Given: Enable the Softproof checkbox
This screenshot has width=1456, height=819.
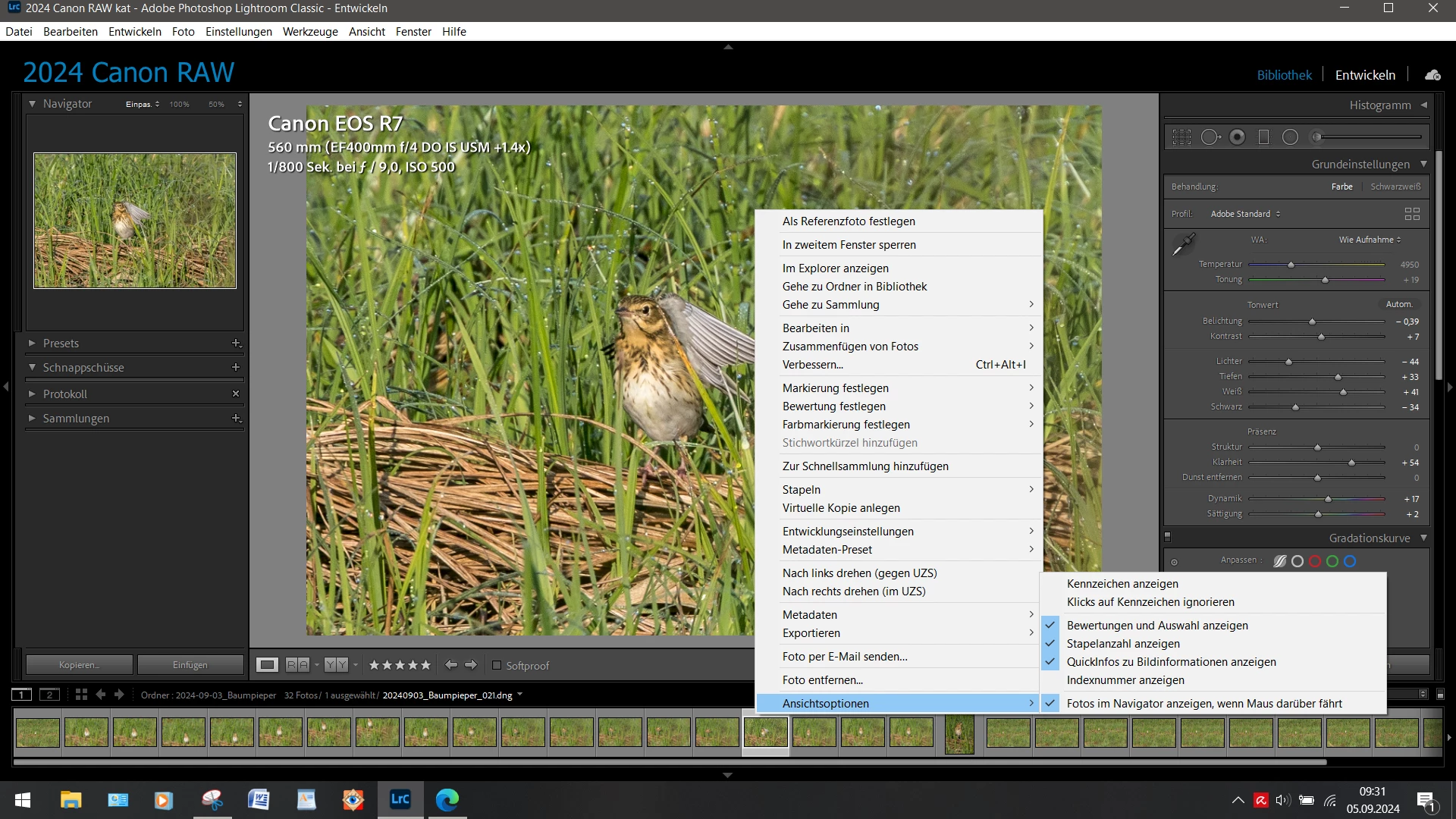Looking at the screenshot, I should 497,665.
